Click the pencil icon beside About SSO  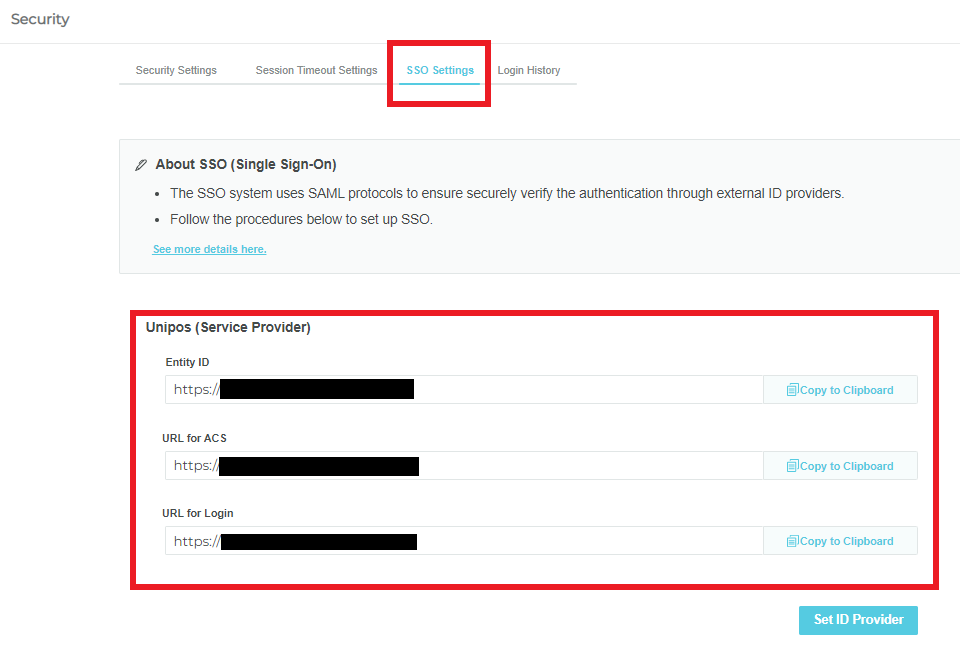click(141, 165)
